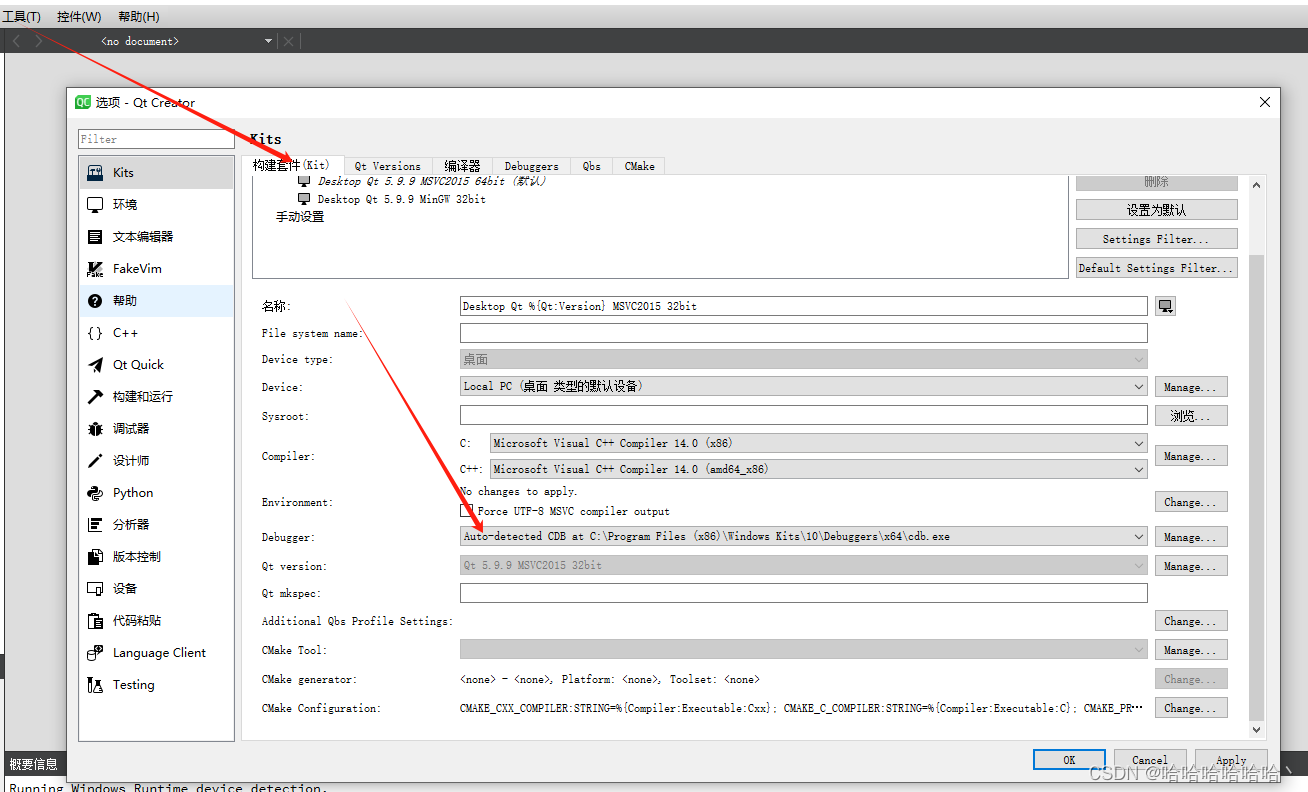Select the Kits category icon
Image resolution: width=1308 pixels, height=792 pixels.
[x=95, y=172]
